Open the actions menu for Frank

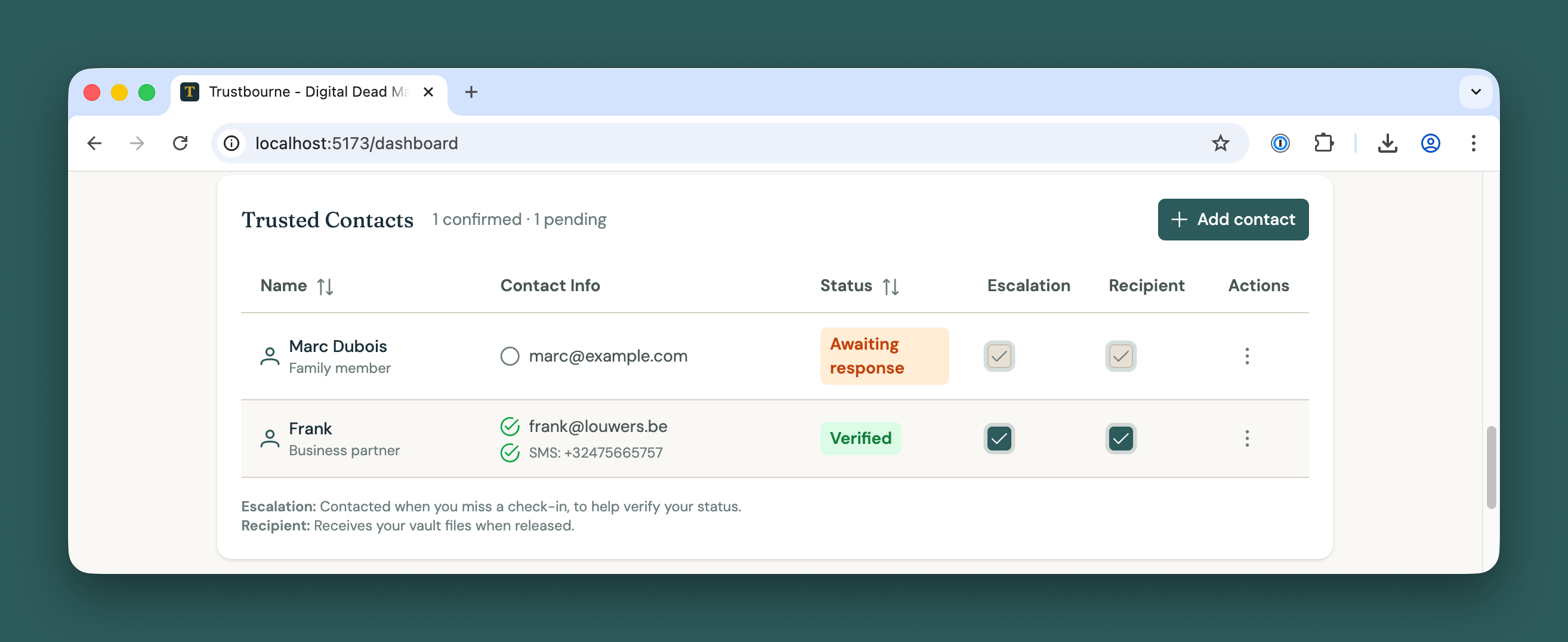click(1246, 438)
